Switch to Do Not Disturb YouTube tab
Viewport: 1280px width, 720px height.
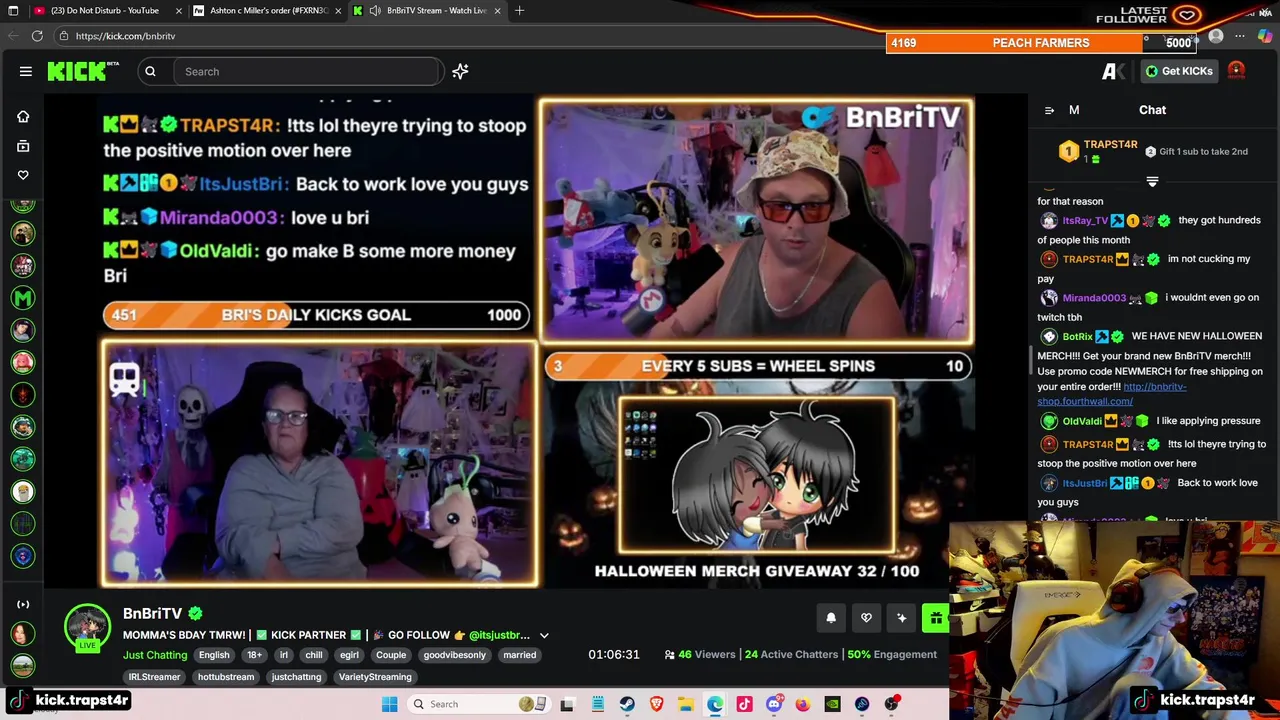point(105,10)
